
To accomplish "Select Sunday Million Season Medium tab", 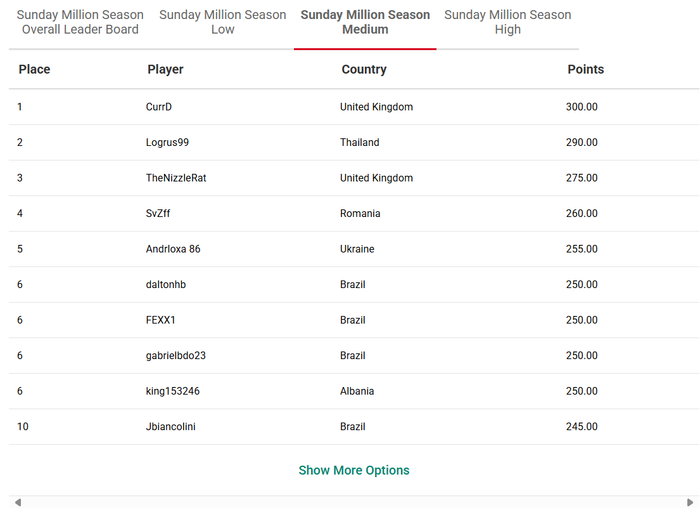I will tap(365, 22).
